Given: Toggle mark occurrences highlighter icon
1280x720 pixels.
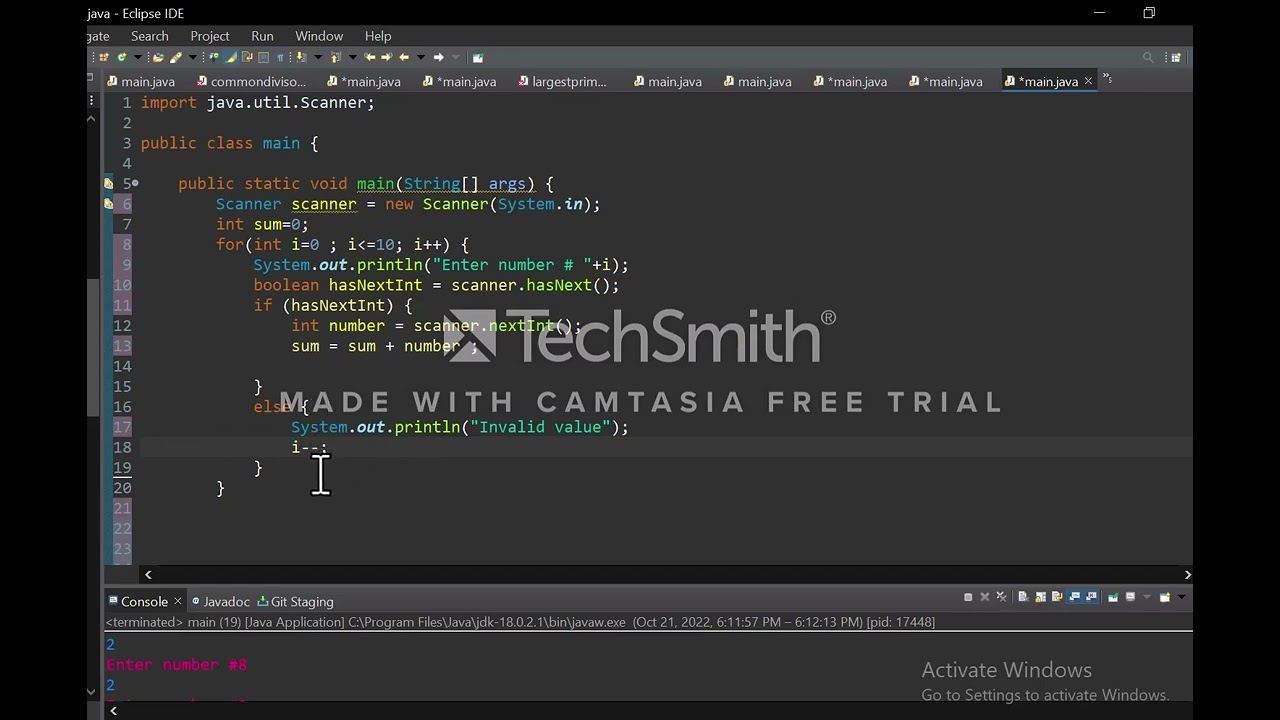Looking at the screenshot, I should pos(231,57).
